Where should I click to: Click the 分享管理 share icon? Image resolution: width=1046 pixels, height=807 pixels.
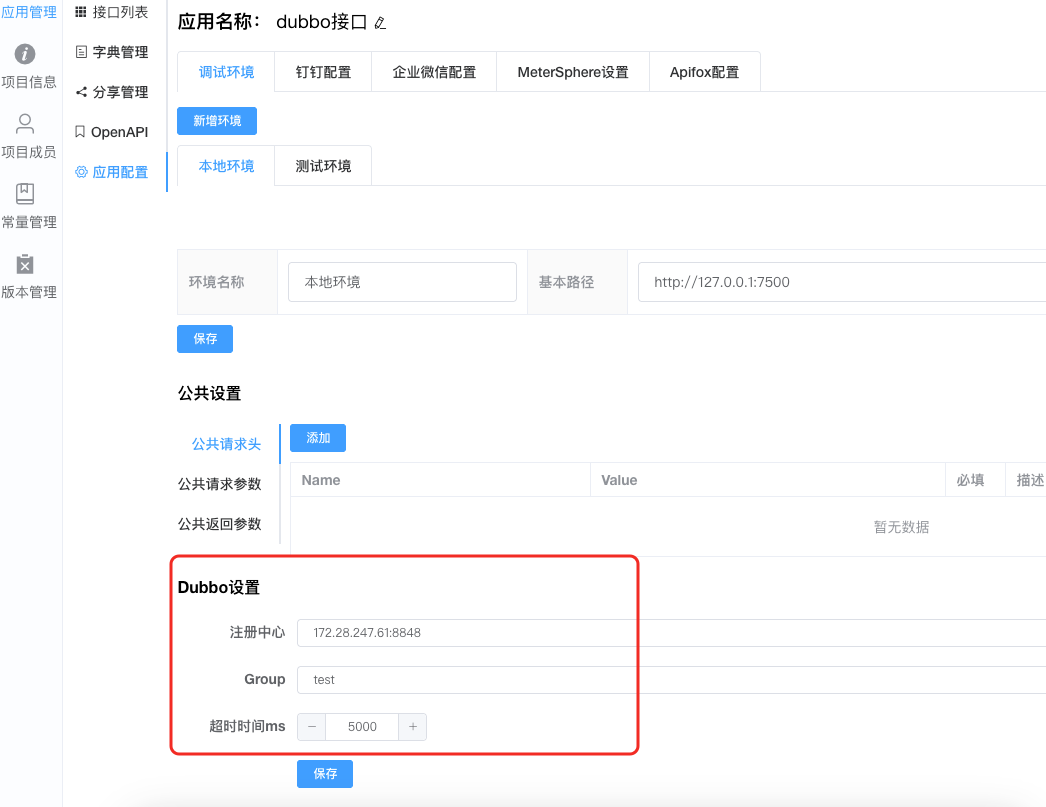click(81, 92)
